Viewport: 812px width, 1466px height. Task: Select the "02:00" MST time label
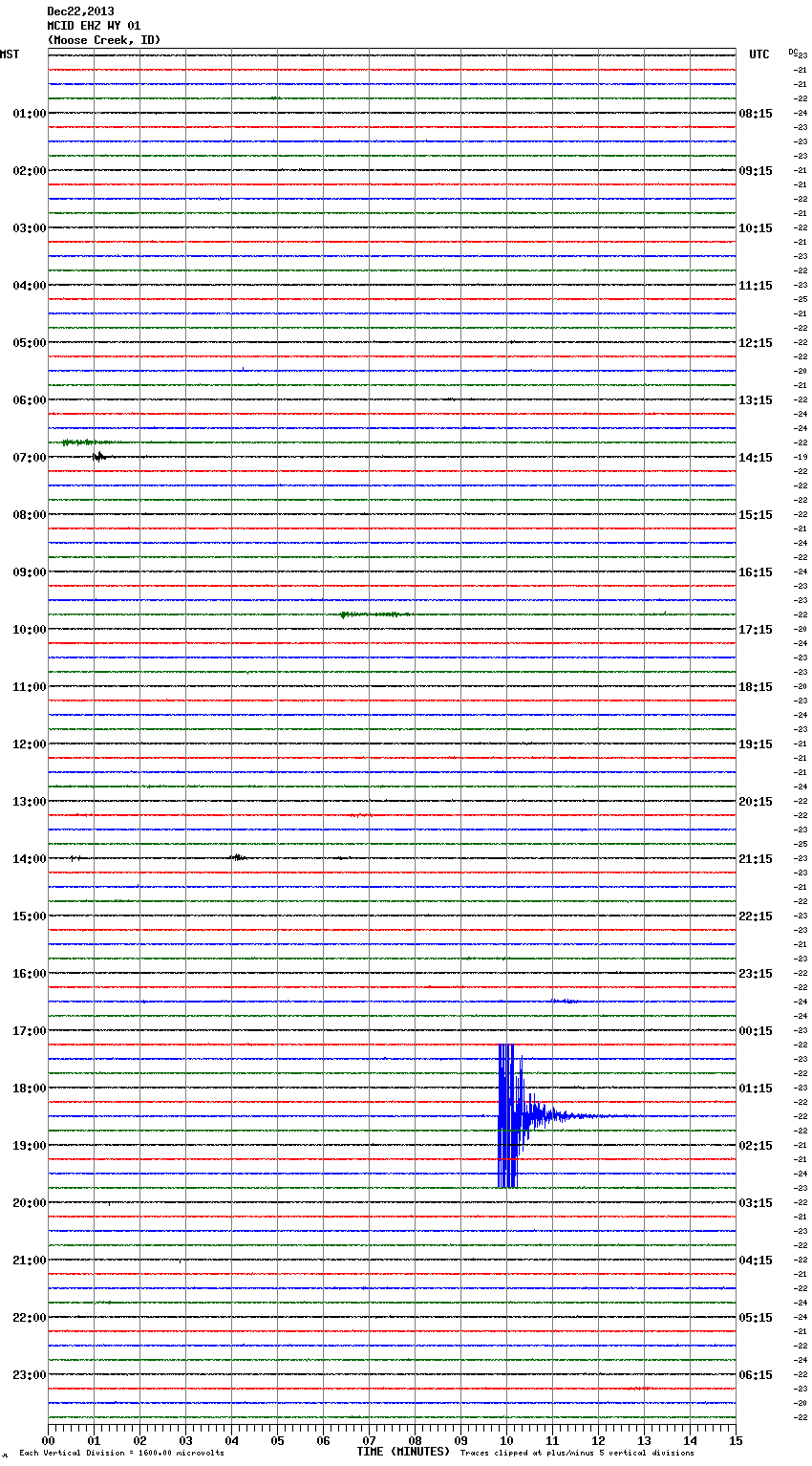point(29,171)
